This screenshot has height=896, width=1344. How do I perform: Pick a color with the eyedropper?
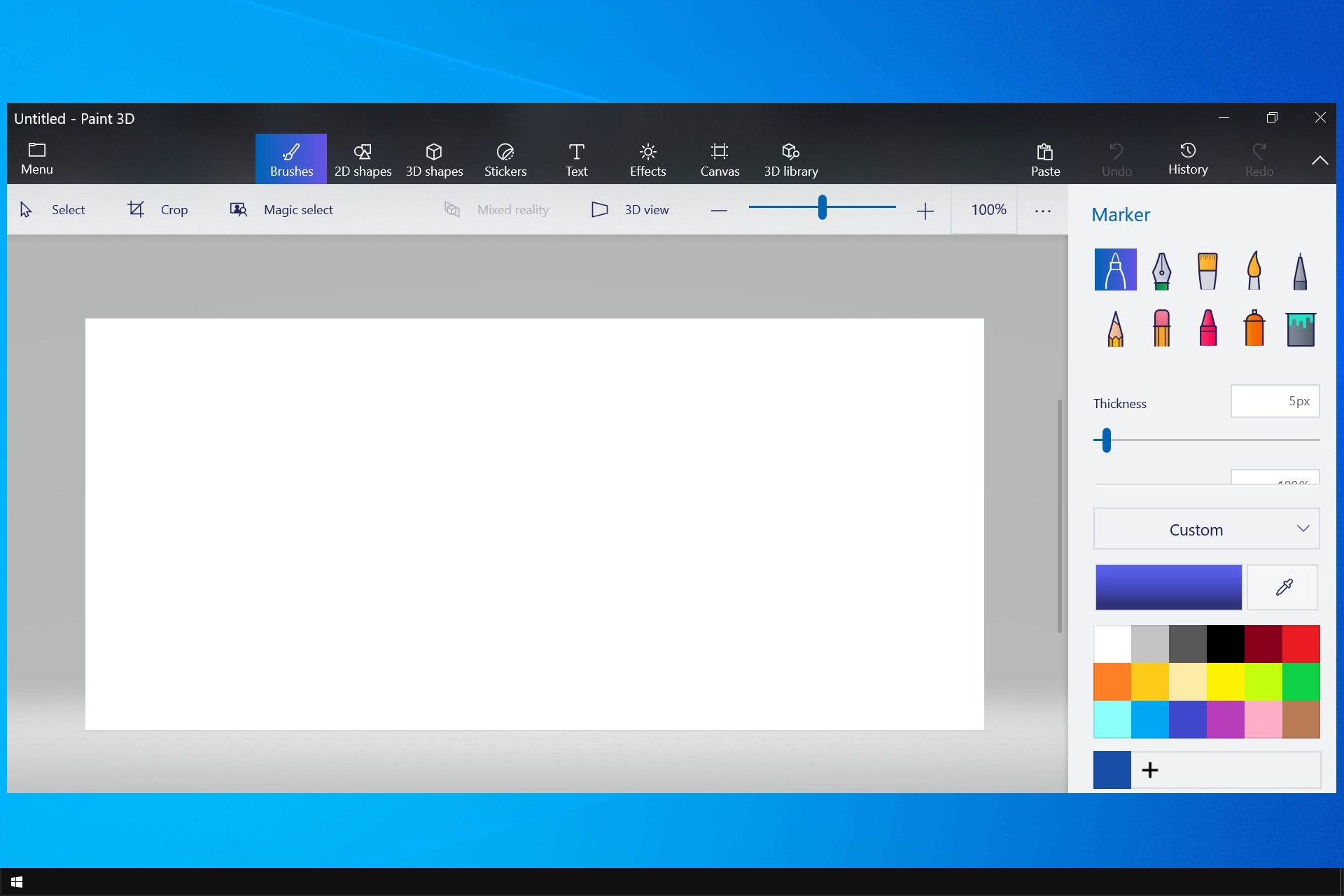coord(1282,587)
